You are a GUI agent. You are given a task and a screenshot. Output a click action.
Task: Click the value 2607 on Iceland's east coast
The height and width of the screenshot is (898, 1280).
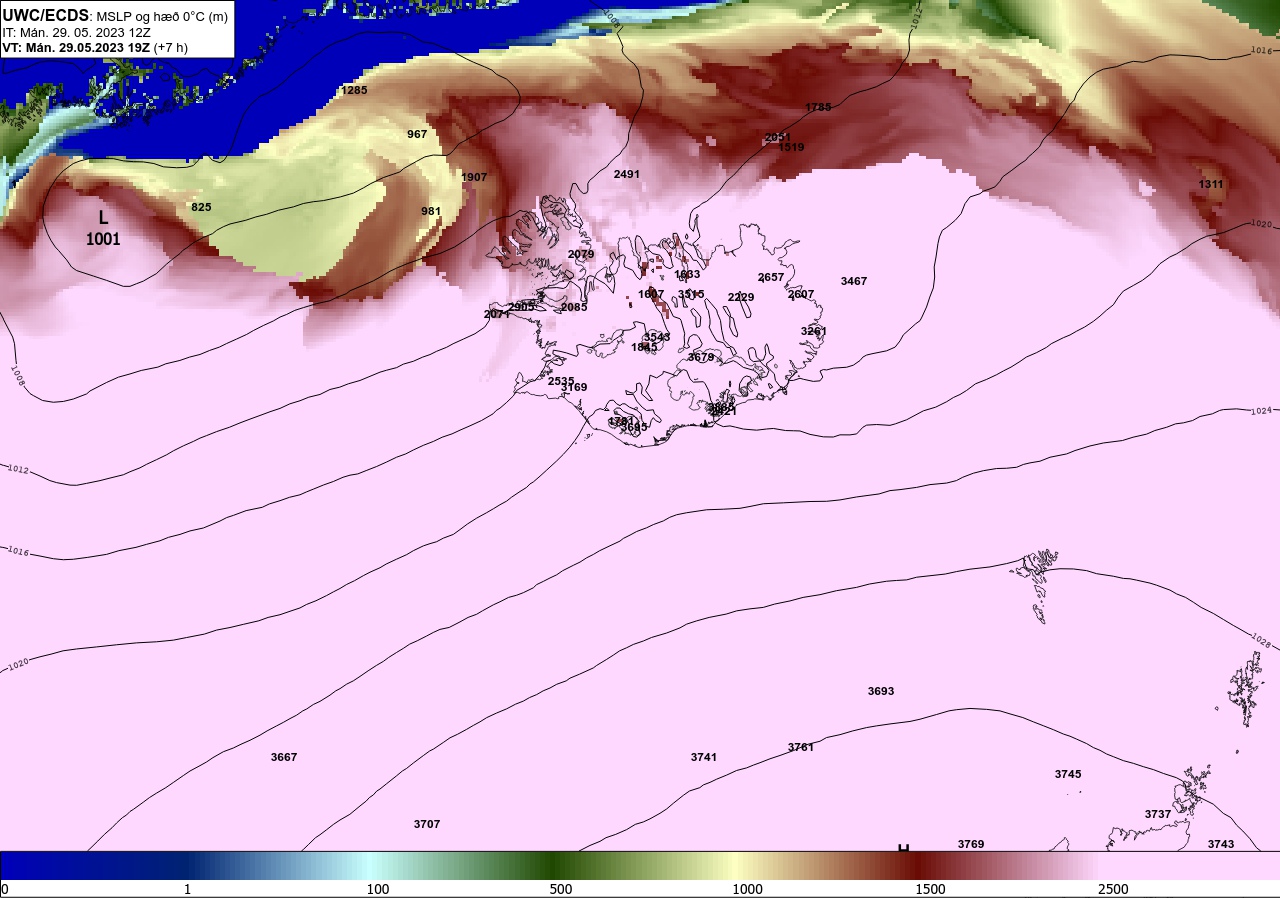click(x=801, y=294)
